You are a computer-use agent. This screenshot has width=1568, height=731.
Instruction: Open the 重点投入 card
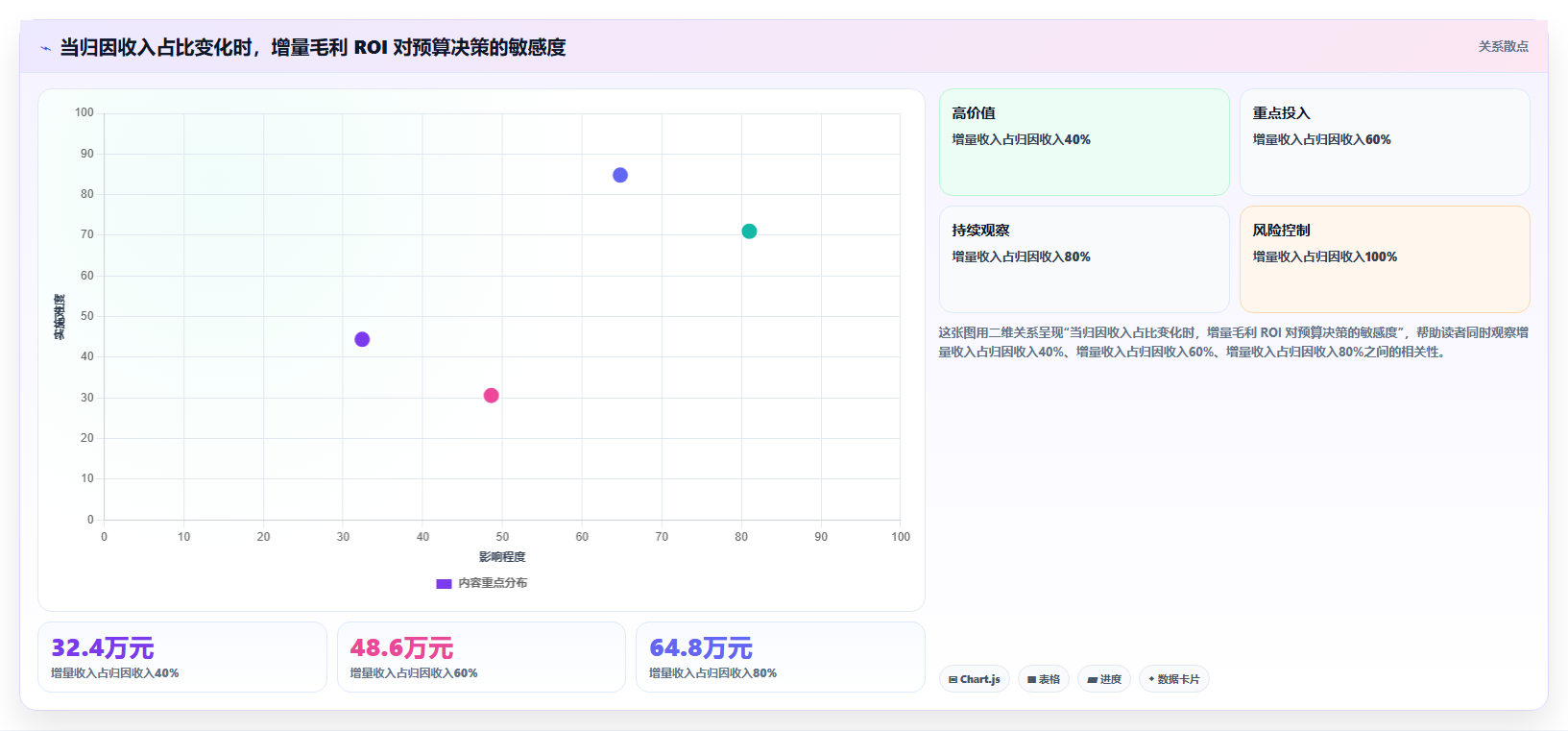pos(1385,142)
